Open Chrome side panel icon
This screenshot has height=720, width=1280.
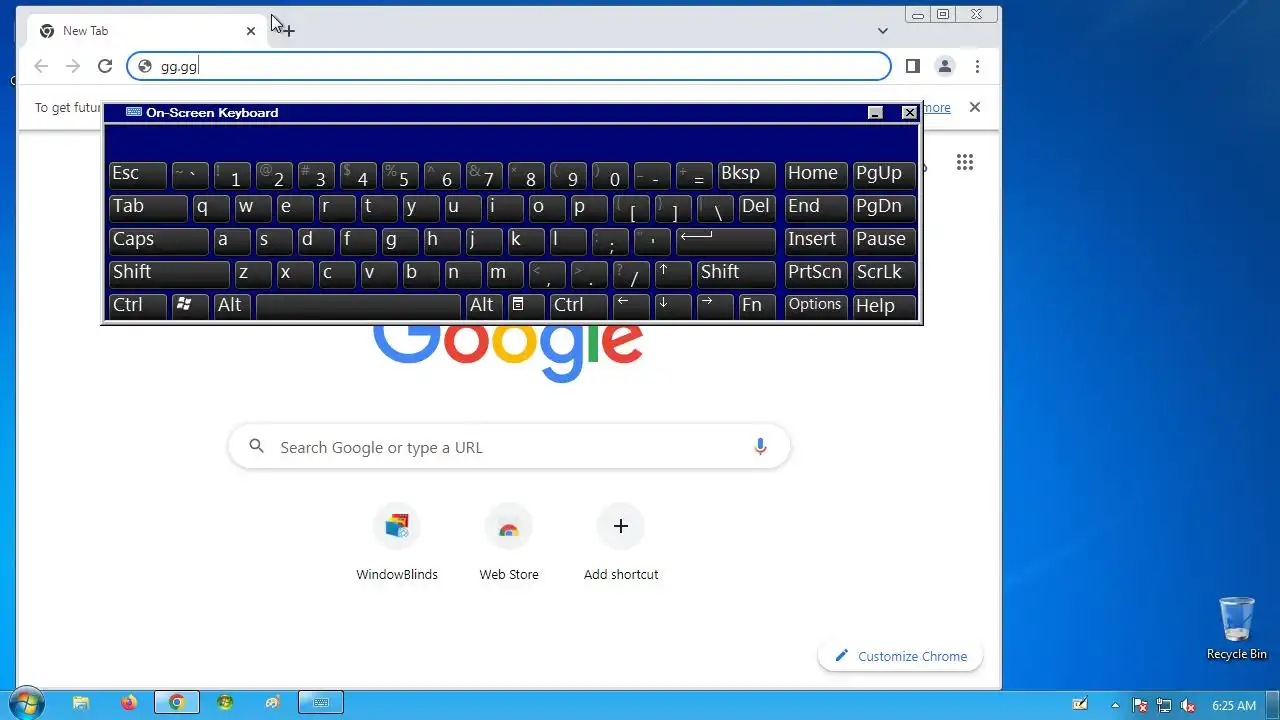(x=913, y=66)
